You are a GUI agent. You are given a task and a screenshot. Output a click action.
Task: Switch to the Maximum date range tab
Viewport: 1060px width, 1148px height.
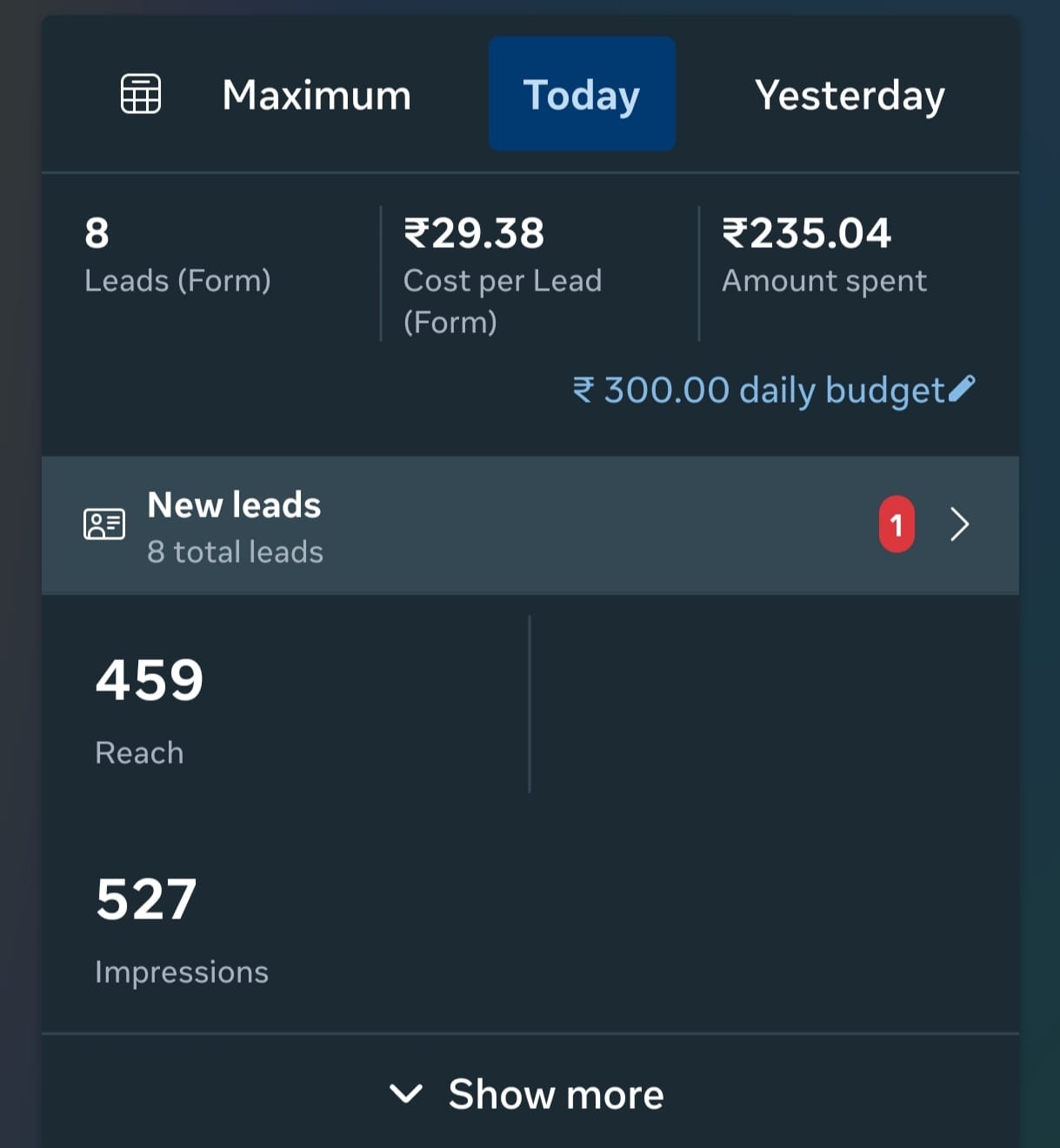pyautogui.click(x=317, y=95)
